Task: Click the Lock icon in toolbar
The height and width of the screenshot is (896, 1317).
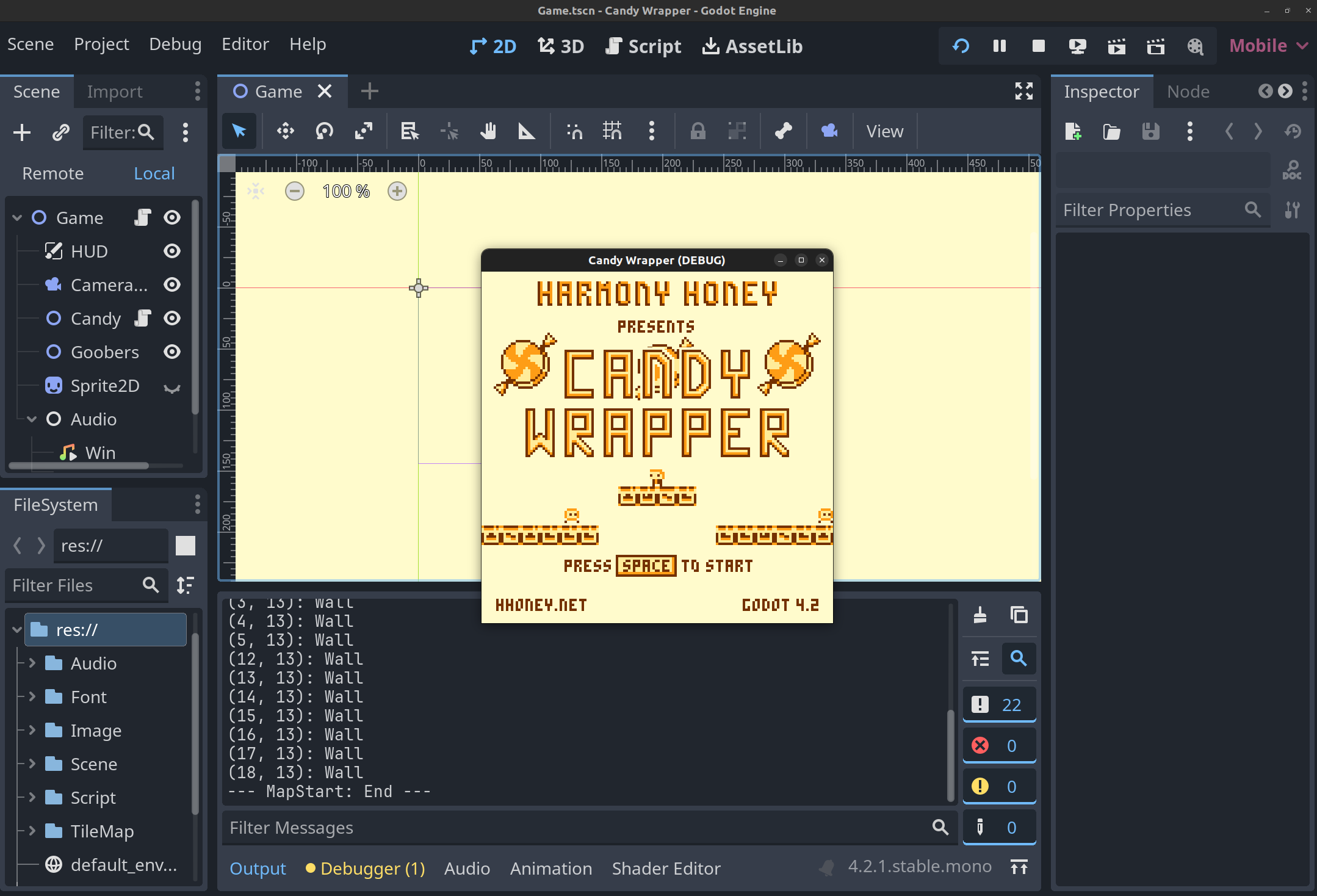Action: 698,131
